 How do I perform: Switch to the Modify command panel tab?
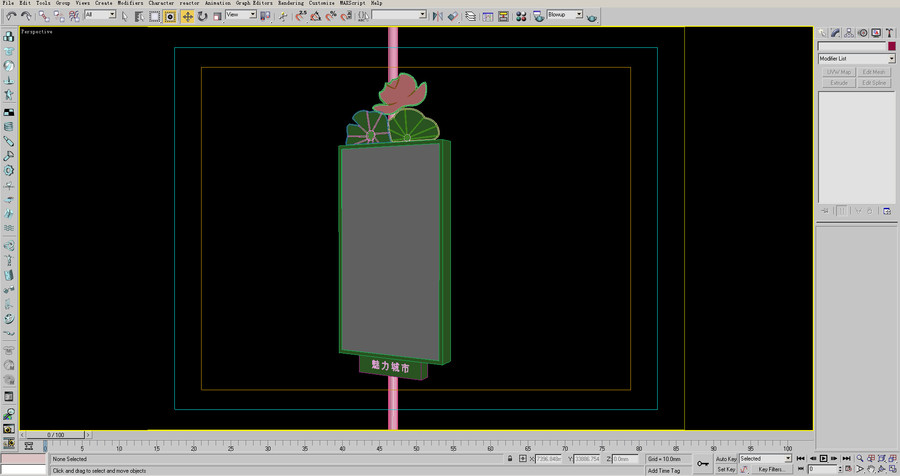click(836, 33)
